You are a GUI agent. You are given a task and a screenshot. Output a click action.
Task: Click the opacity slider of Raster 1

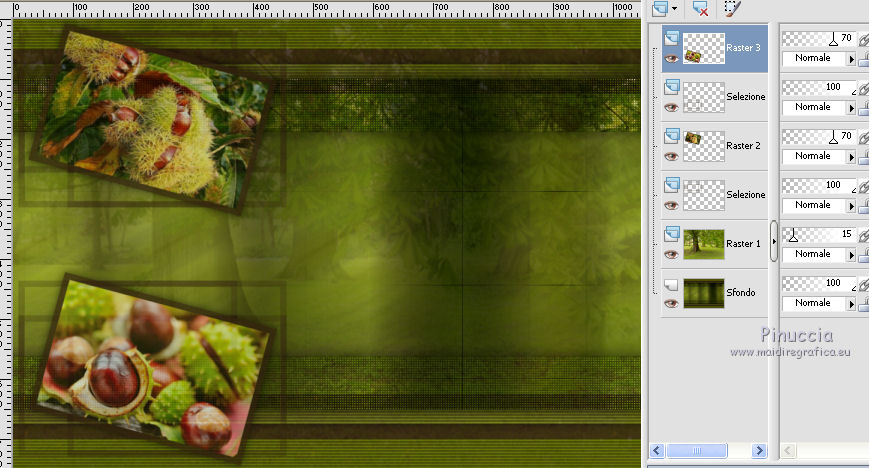pos(818,234)
